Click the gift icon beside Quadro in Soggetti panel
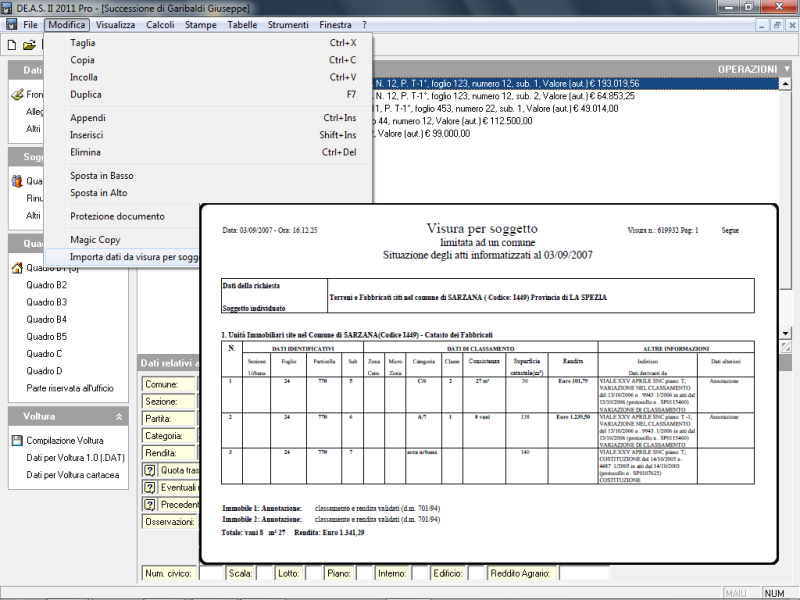This screenshot has height=600, width=800. click(x=17, y=181)
